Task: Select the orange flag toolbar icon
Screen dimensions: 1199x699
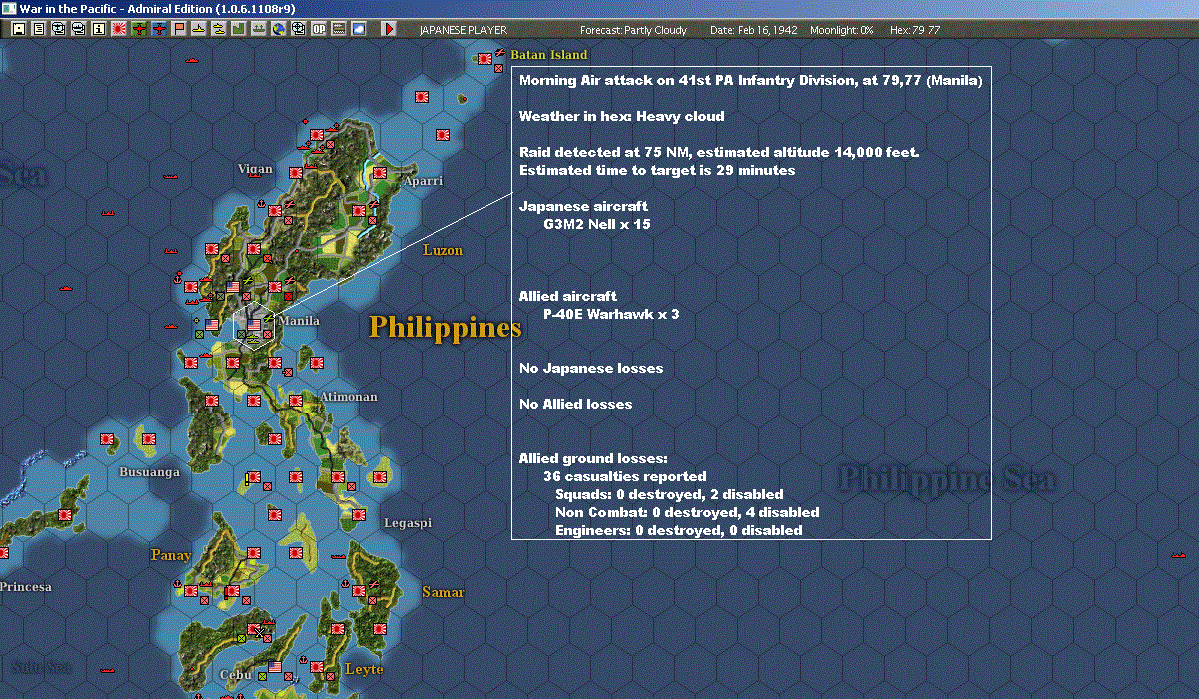Action: point(179,29)
